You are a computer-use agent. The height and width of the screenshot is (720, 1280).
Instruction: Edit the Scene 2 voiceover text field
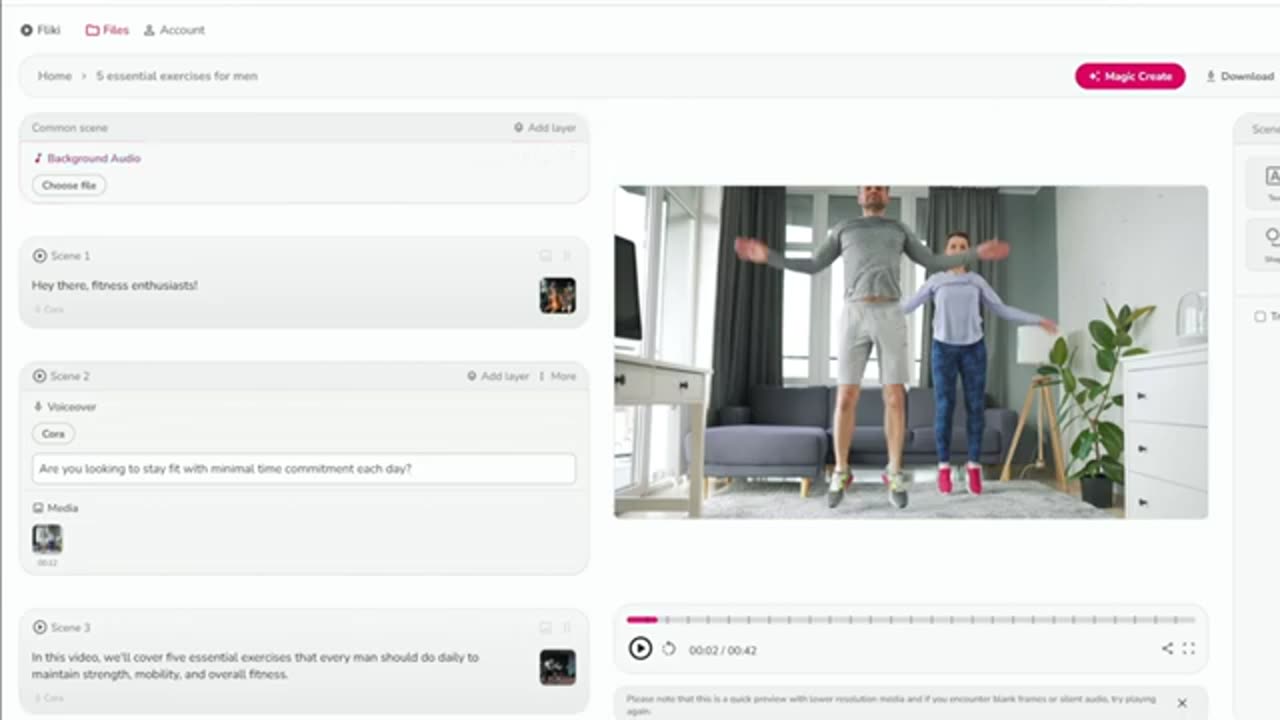coord(304,468)
